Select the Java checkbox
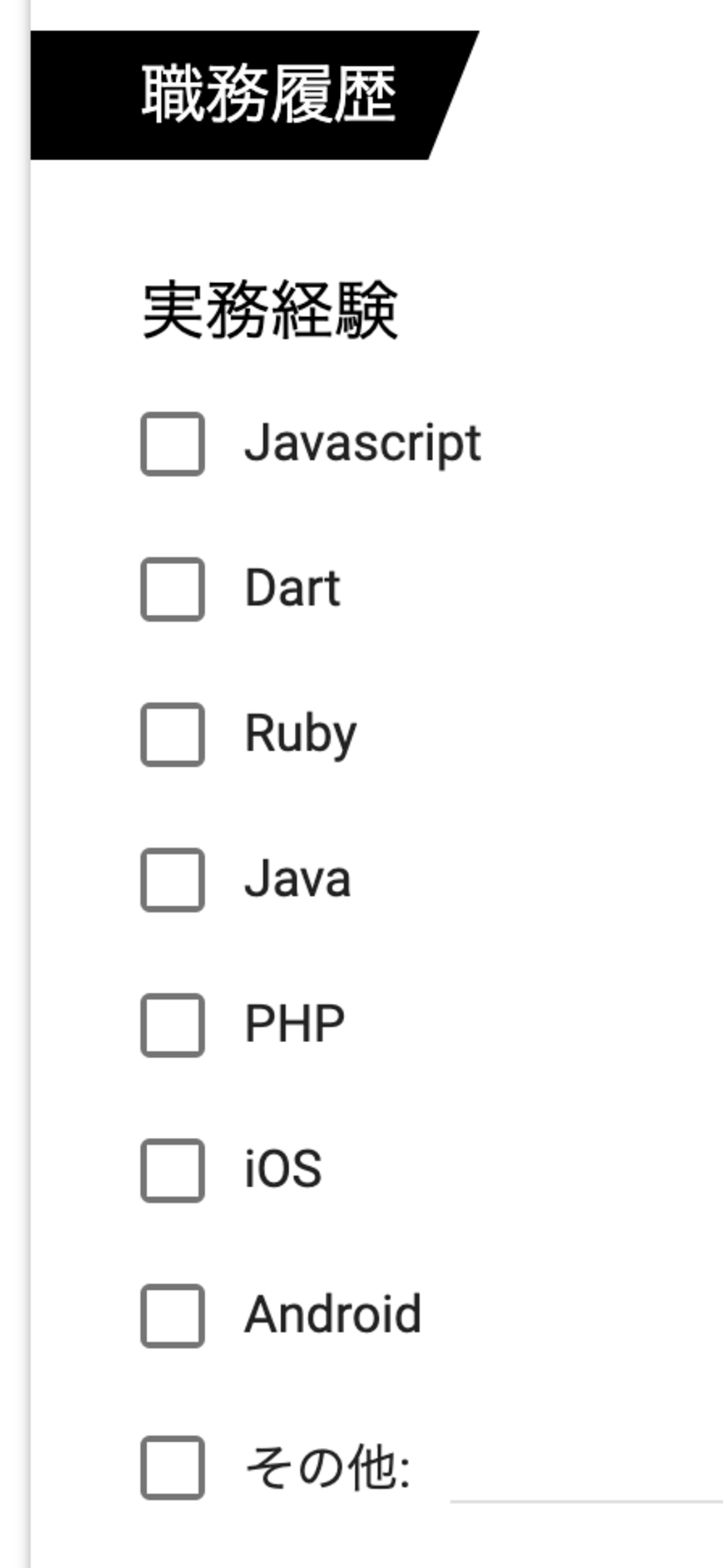The width and height of the screenshot is (723, 1568). point(172,880)
